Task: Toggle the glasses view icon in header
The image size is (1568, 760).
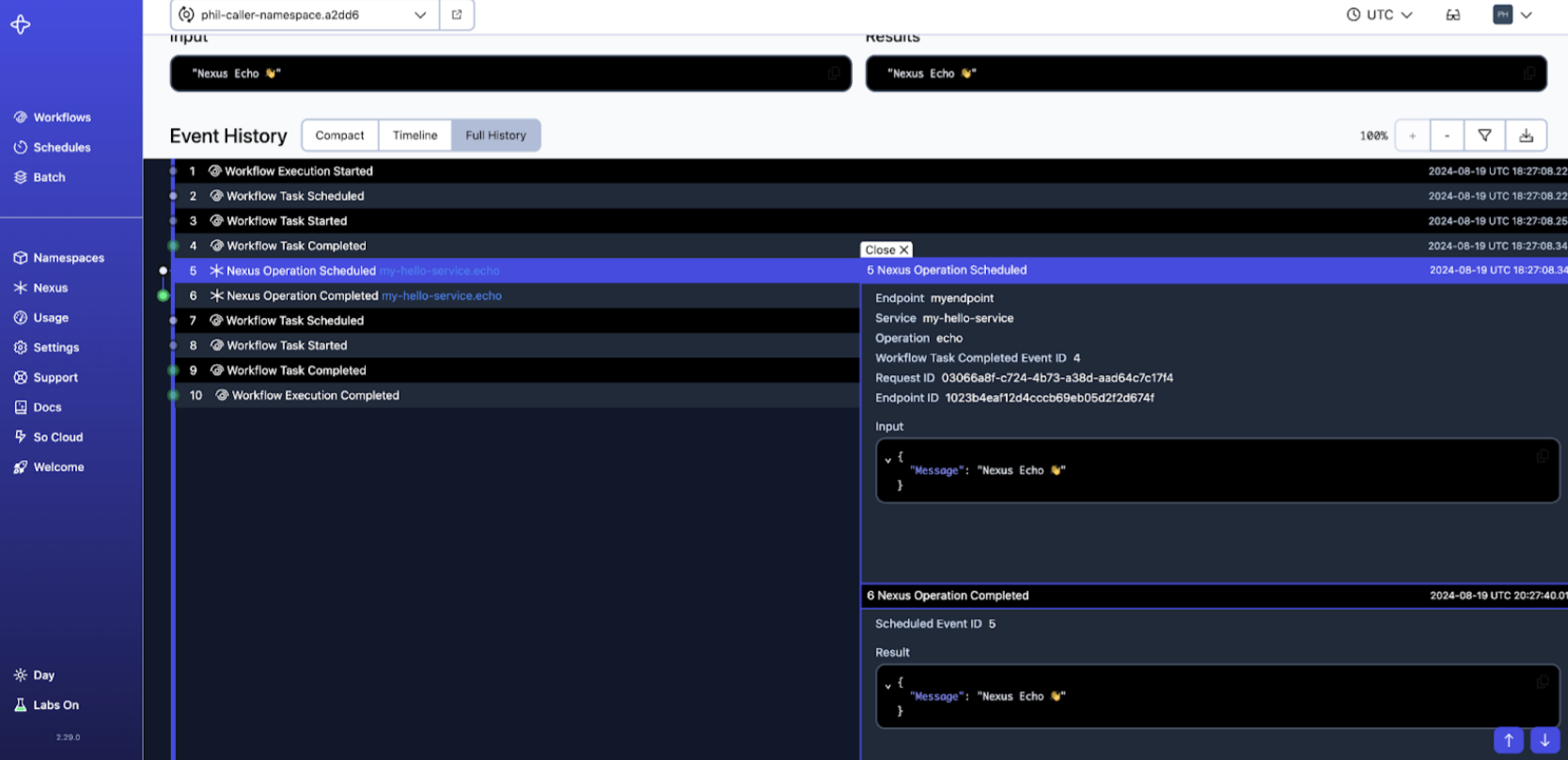Action: [1452, 15]
